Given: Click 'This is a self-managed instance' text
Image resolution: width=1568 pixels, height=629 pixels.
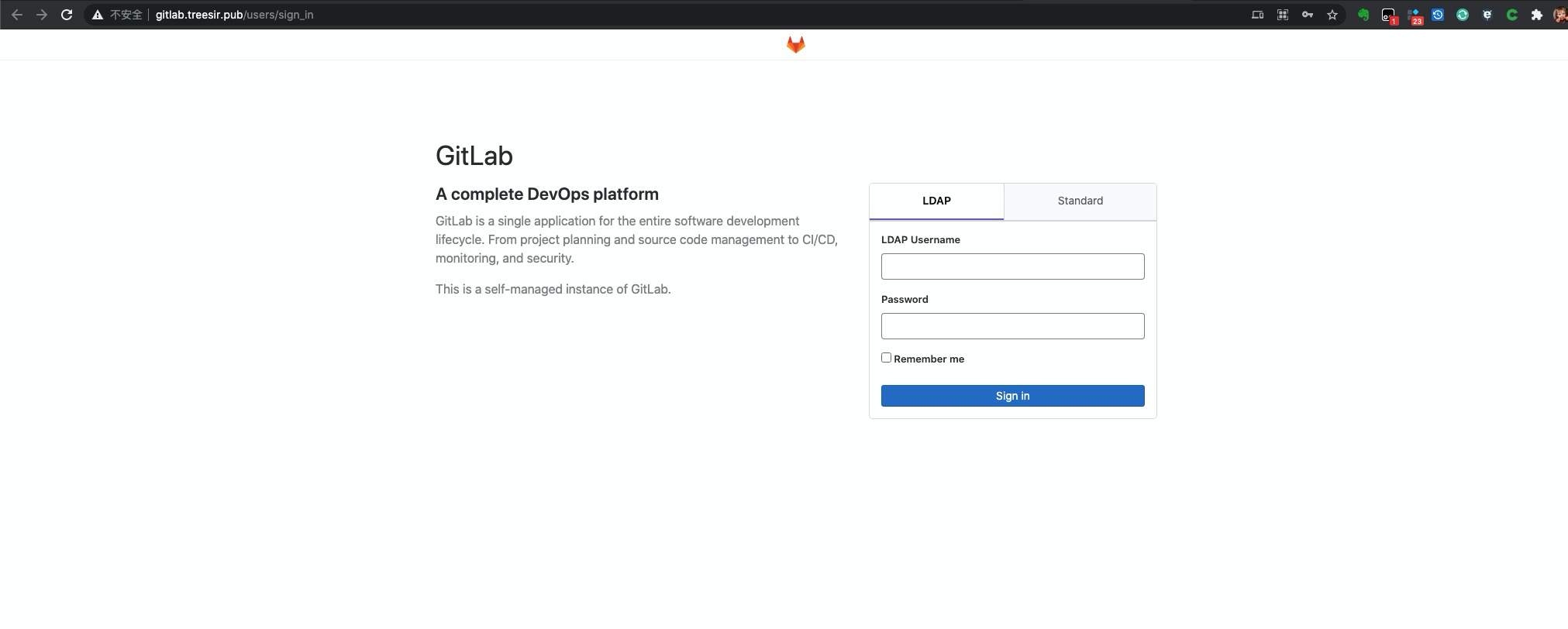Looking at the screenshot, I should pyautogui.click(x=553, y=289).
